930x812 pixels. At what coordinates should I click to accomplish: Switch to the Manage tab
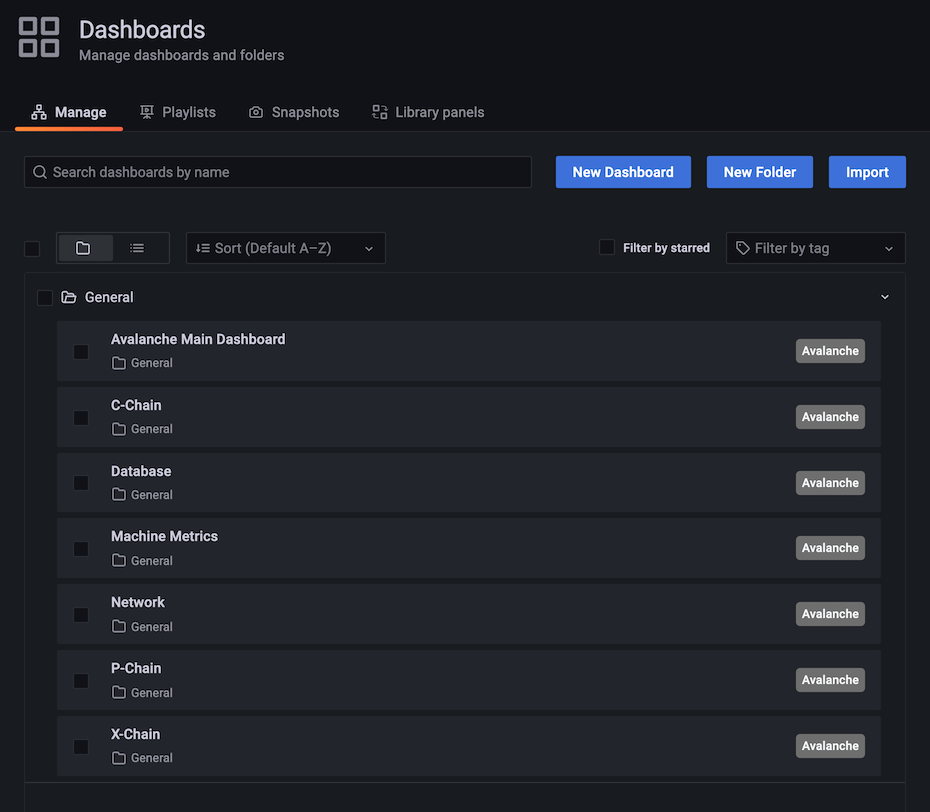80,112
